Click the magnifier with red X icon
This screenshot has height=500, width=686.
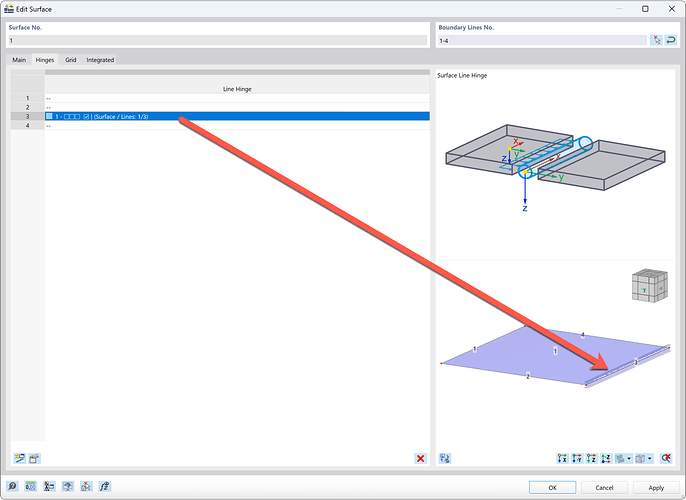[666, 458]
